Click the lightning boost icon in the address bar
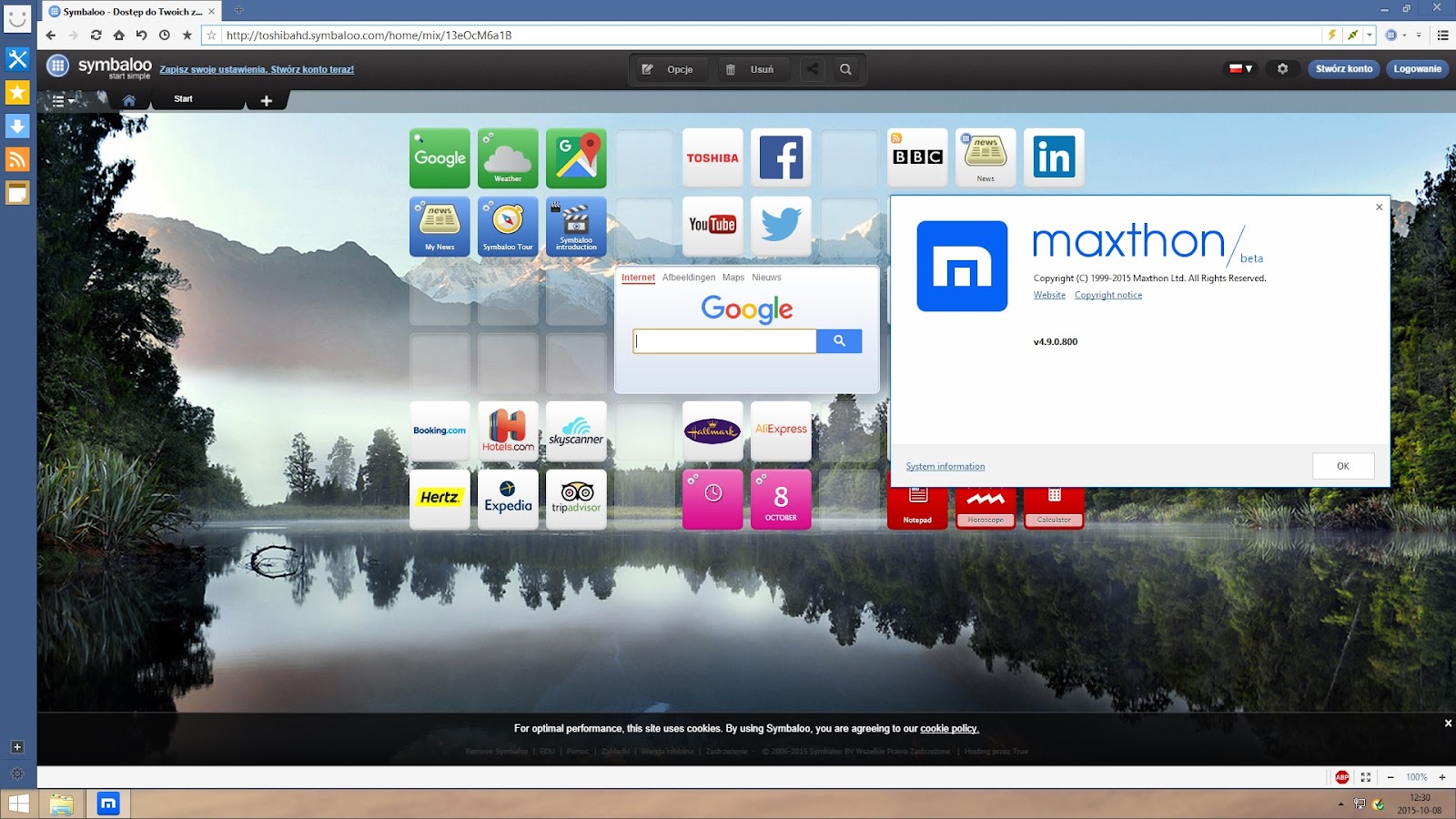Viewport: 1456px width, 819px height. coord(1332,35)
